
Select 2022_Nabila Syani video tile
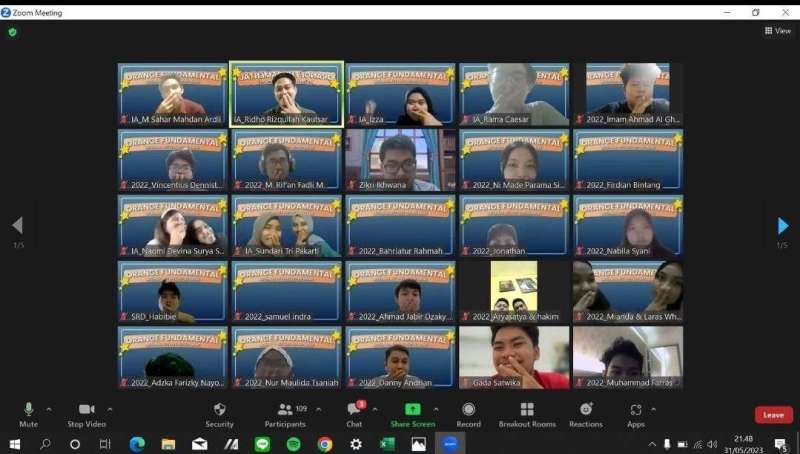[x=628, y=225]
